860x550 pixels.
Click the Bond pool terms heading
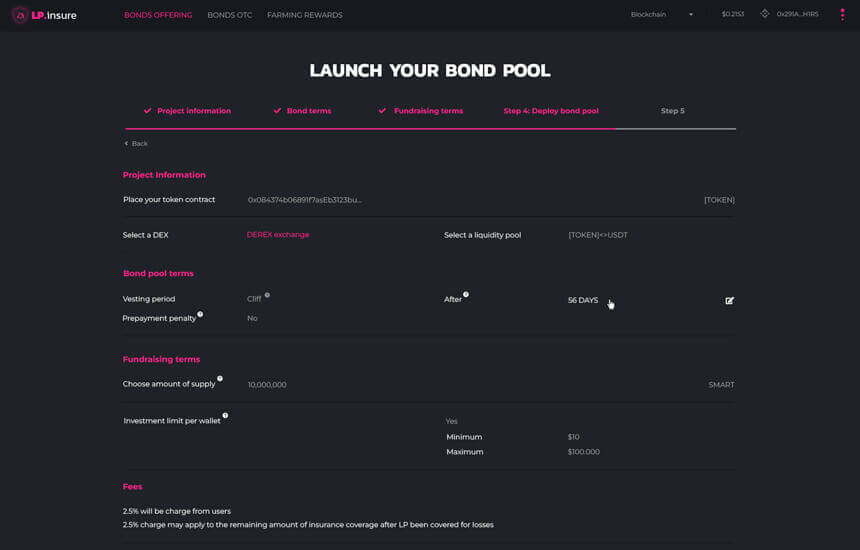click(158, 273)
